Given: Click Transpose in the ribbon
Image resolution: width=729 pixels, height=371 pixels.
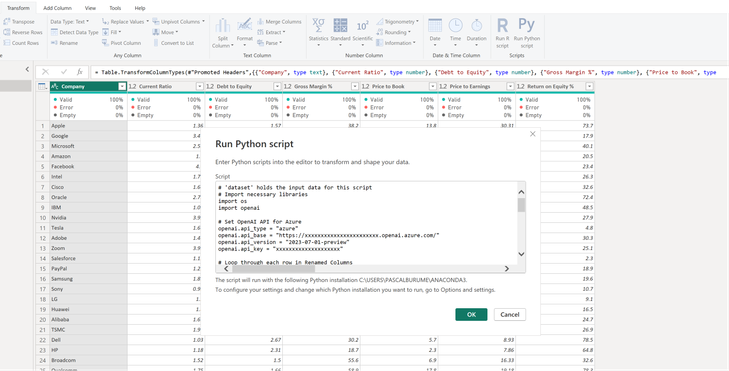Looking at the screenshot, I should [19, 21].
